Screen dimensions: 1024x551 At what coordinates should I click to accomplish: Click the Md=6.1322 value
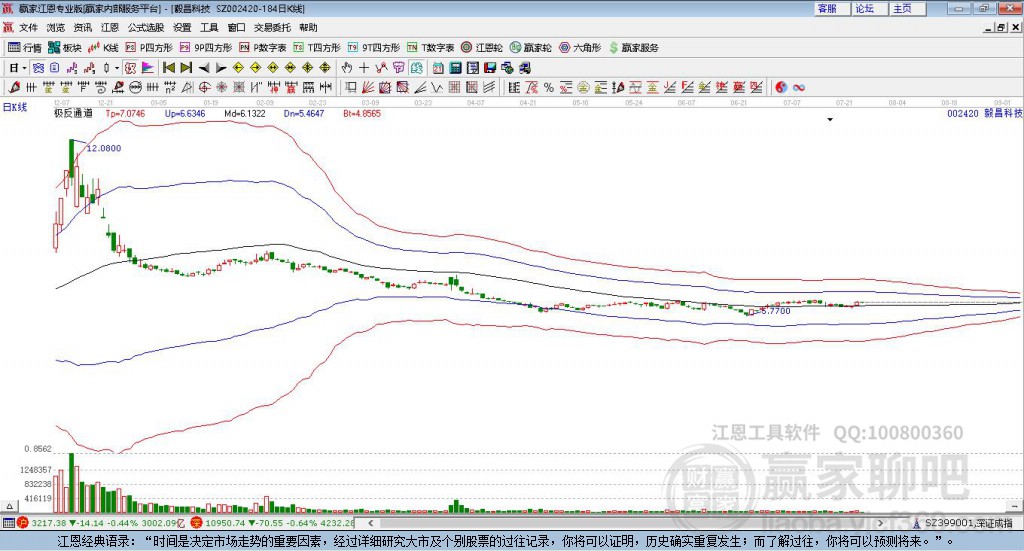[245, 114]
